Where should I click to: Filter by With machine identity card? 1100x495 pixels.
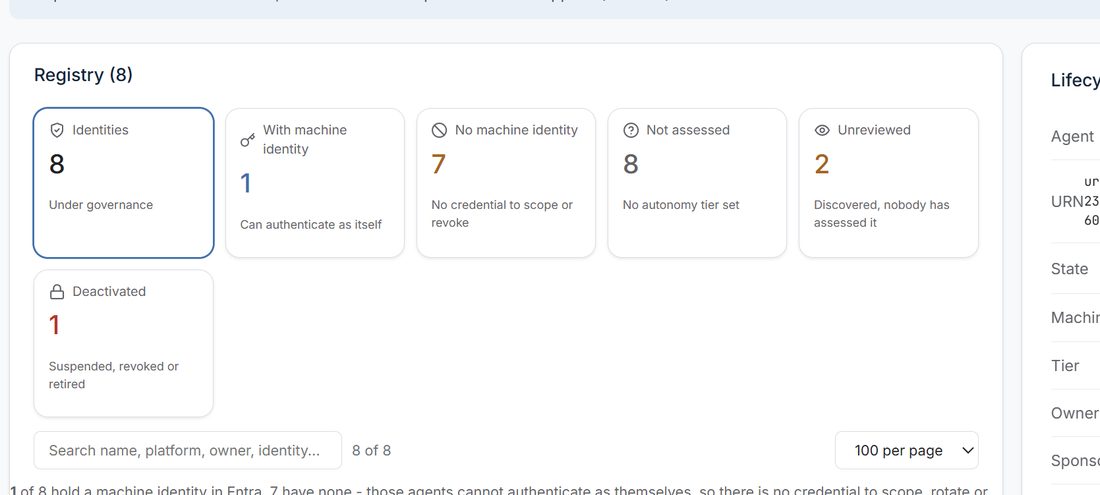point(315,183)
